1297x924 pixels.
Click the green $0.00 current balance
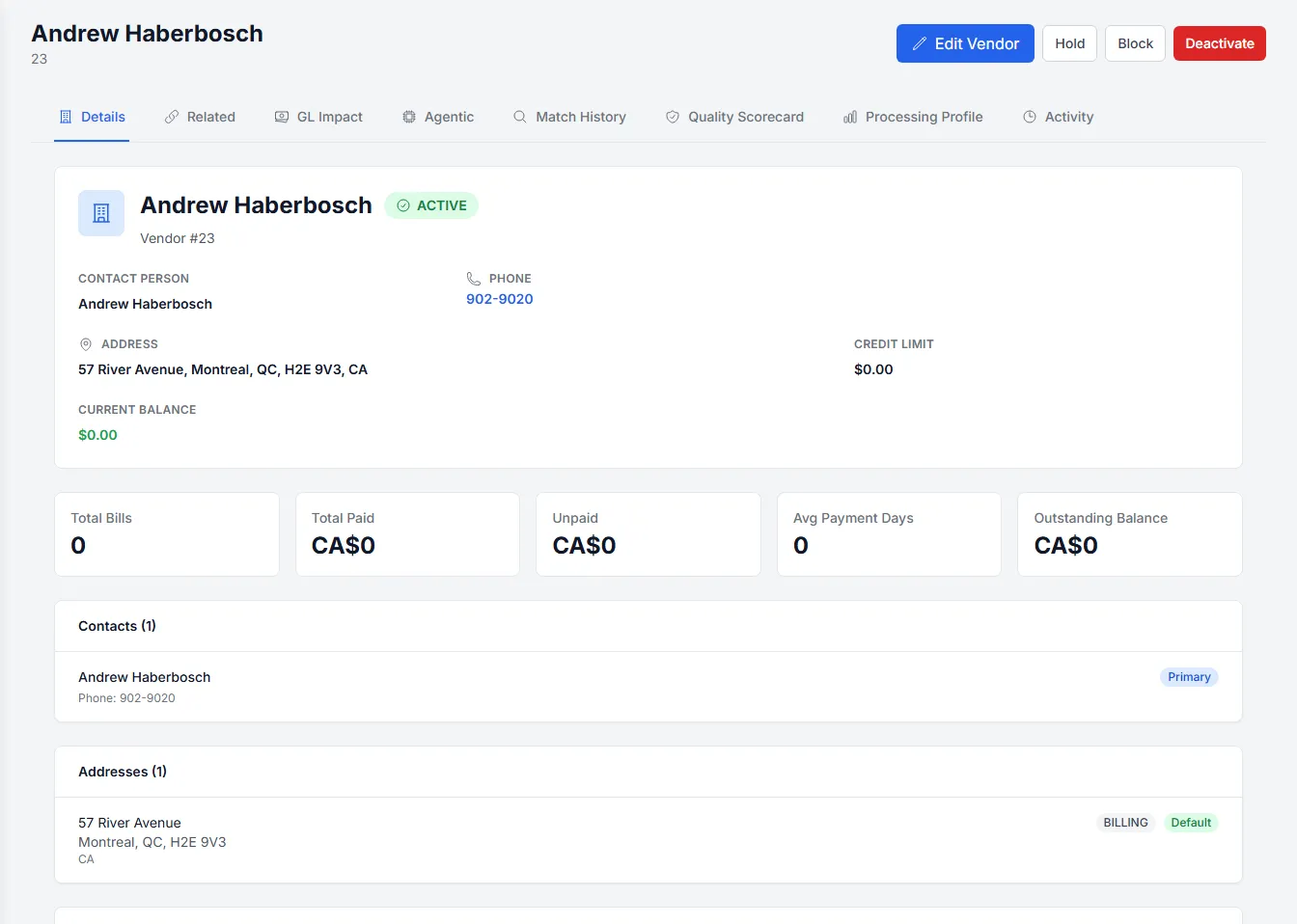[x=97, y=435]
